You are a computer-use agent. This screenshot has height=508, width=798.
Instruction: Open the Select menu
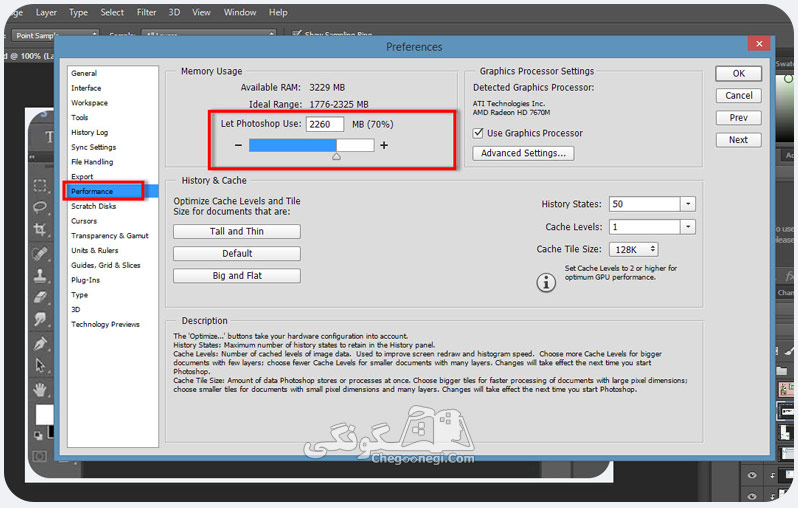pyautogui.click(x=112, y=12)
